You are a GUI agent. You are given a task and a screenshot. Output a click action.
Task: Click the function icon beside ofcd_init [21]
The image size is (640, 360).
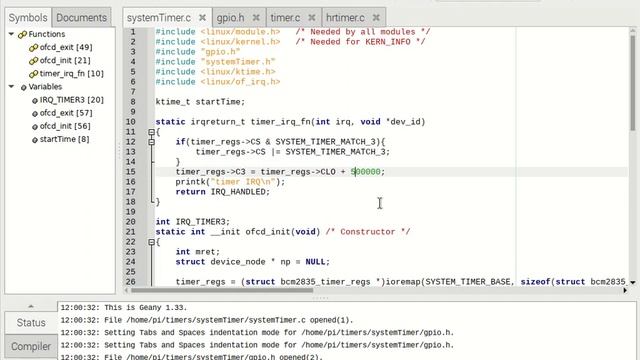[33, 61]
